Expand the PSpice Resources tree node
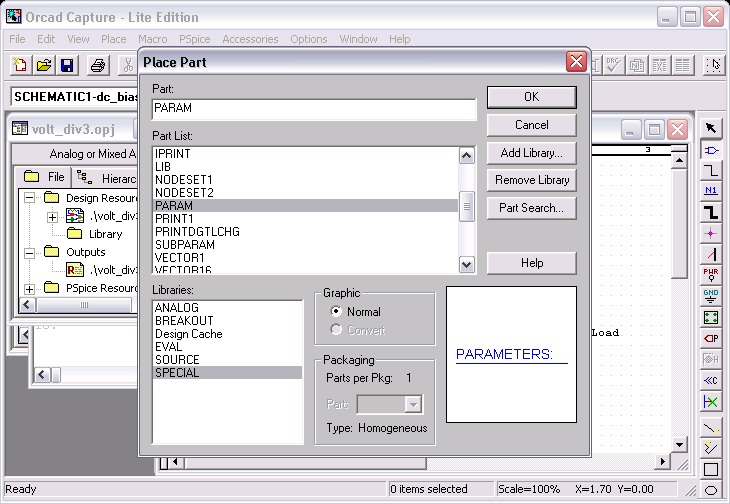The width and height of the screenshot is (730, 504). [x=29, y=289]
